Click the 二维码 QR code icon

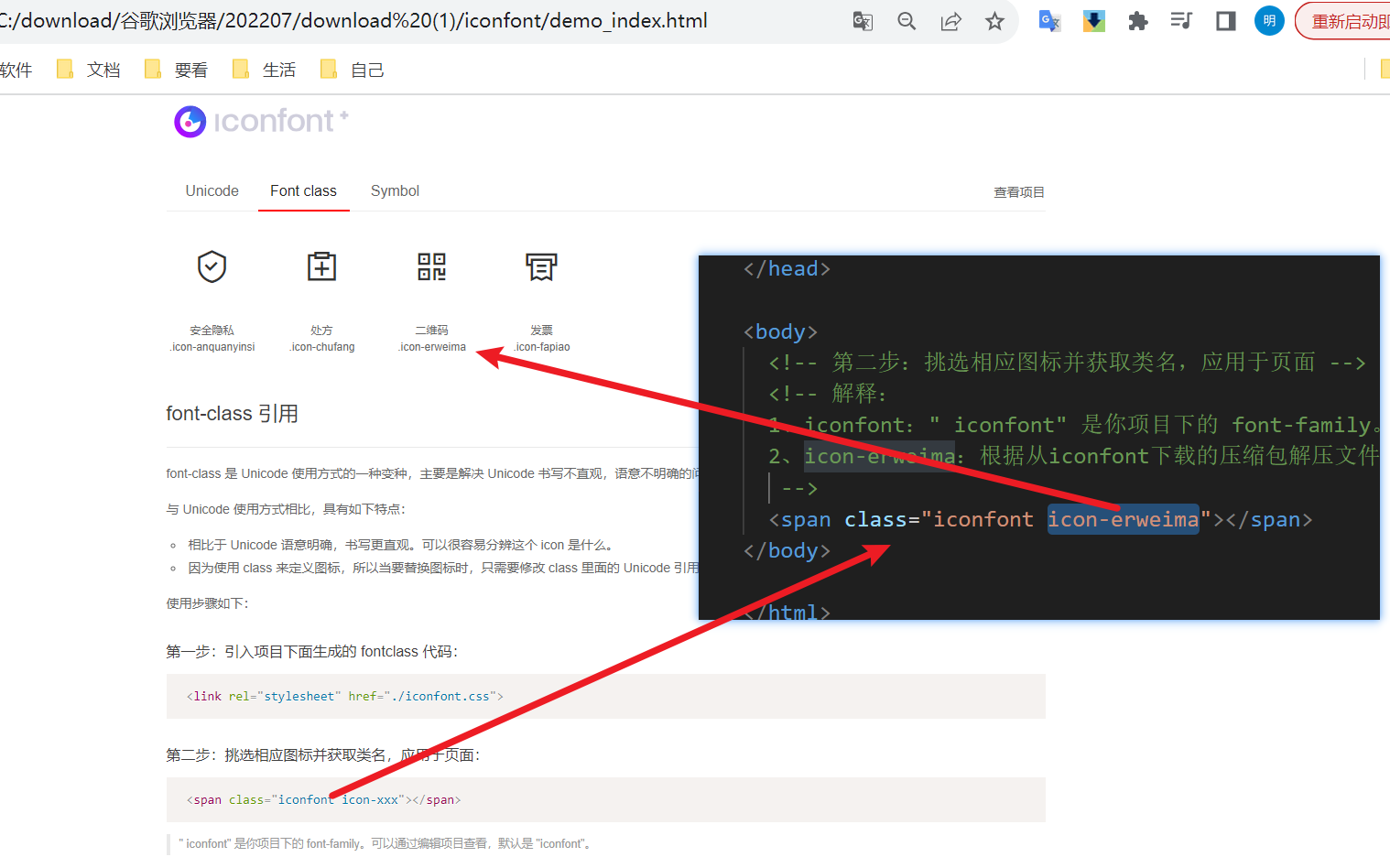(x=431, y=266)
